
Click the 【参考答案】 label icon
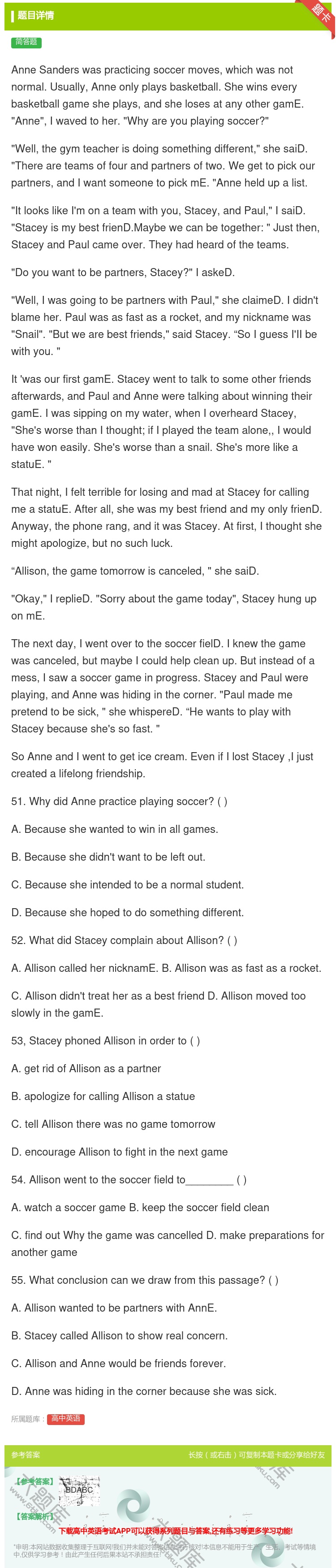pyautogui.click(x=34, y=1481)
